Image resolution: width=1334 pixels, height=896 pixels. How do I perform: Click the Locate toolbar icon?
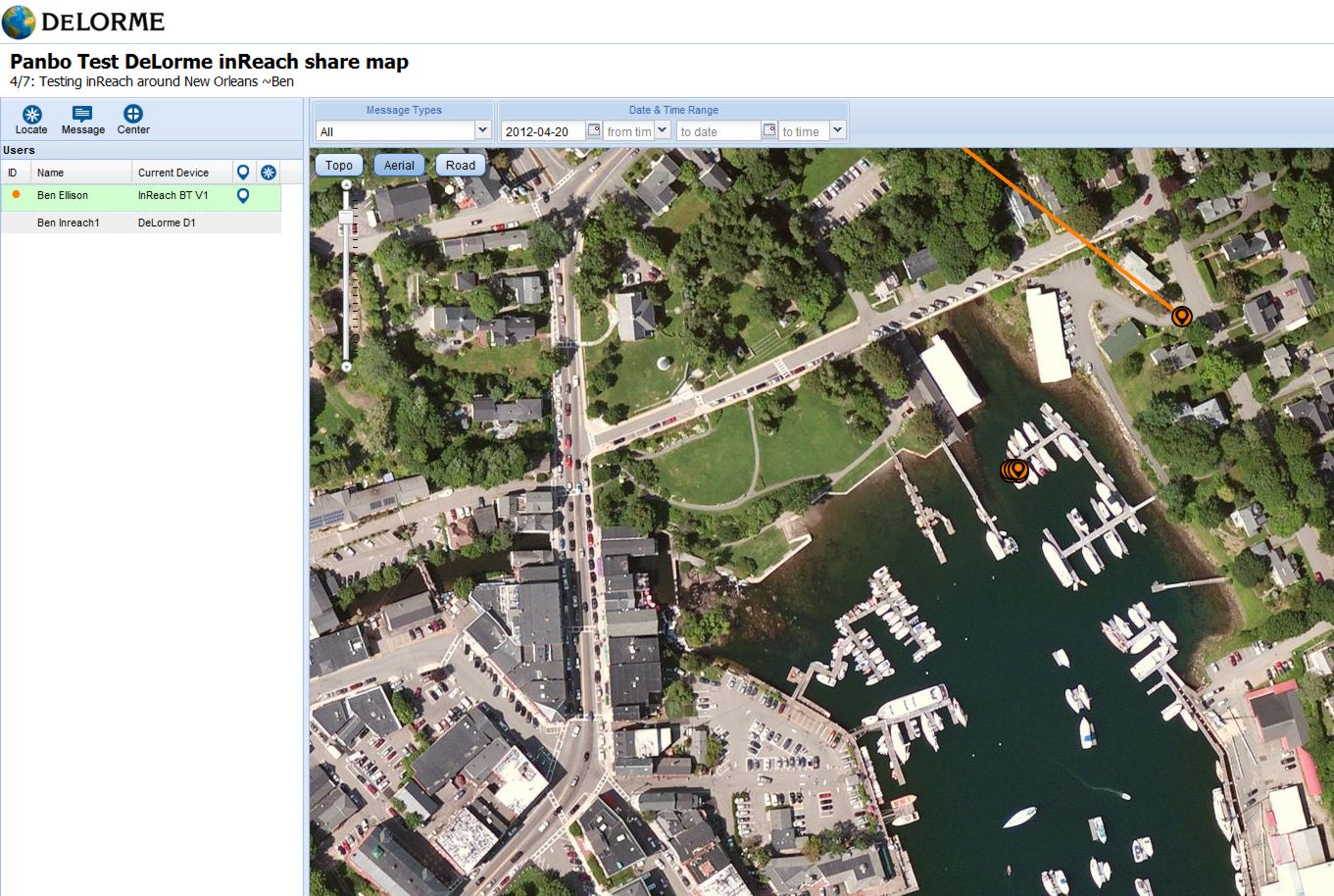(x=31, y=114)
